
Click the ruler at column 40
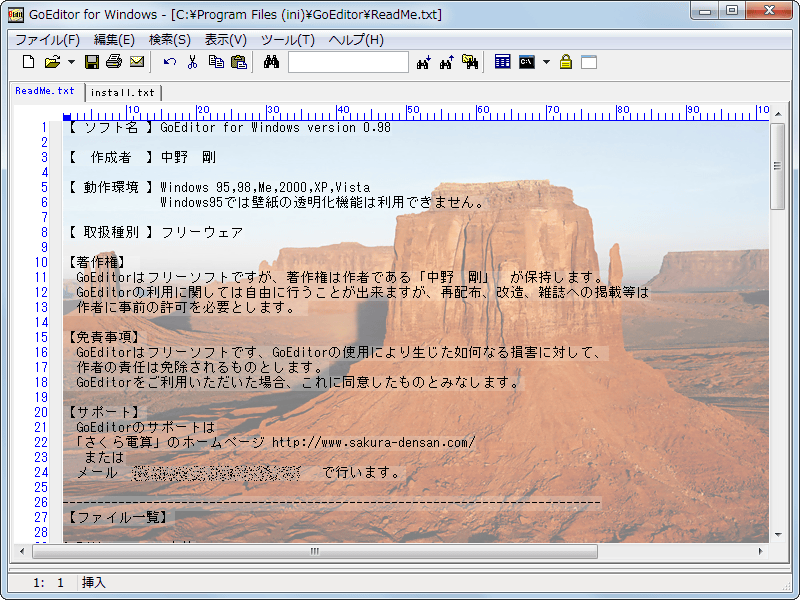(343, 111)
